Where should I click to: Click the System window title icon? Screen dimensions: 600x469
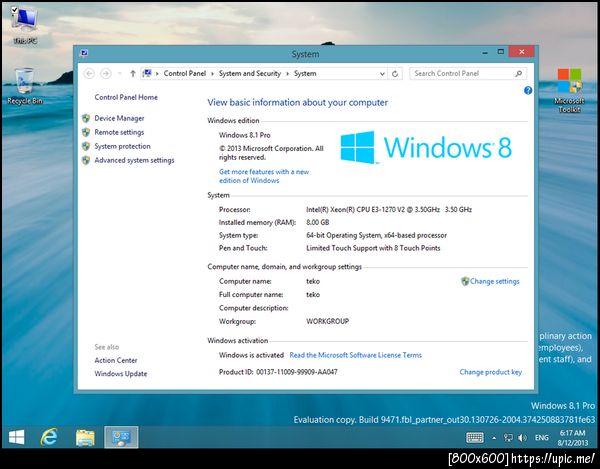[x=84, y=53]
